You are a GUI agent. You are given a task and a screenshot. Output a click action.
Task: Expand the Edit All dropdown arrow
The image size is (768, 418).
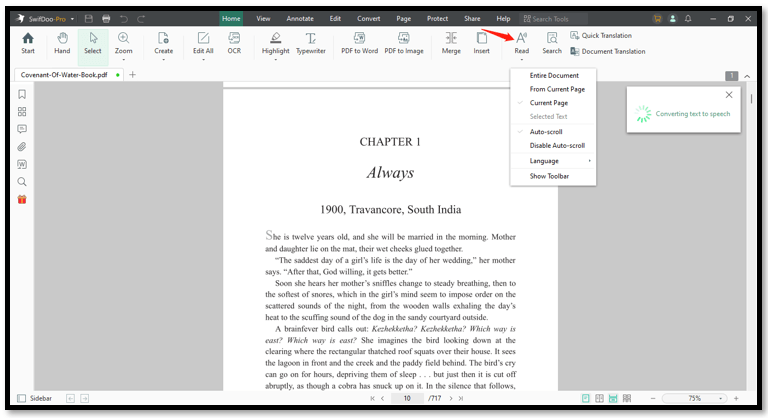coord(203,59)
